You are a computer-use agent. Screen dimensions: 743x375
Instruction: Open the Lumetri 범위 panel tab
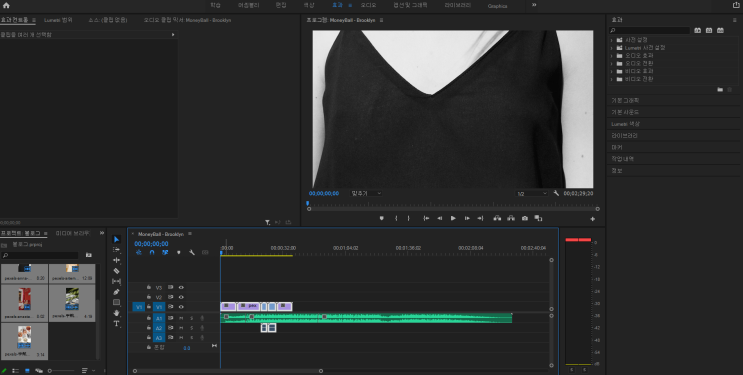pyautogui.click(x=58, y=20)
